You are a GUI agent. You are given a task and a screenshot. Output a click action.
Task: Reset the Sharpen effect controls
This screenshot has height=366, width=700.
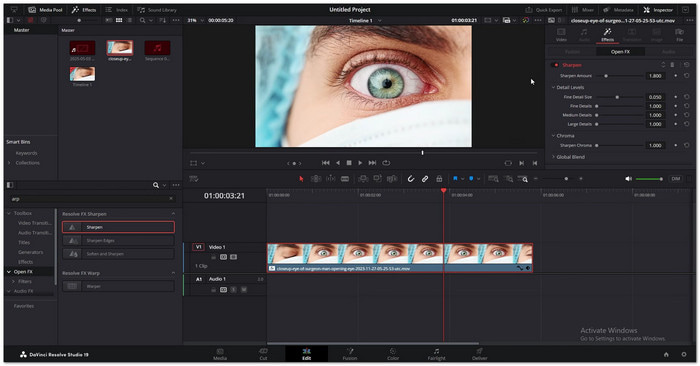(687, 65)
